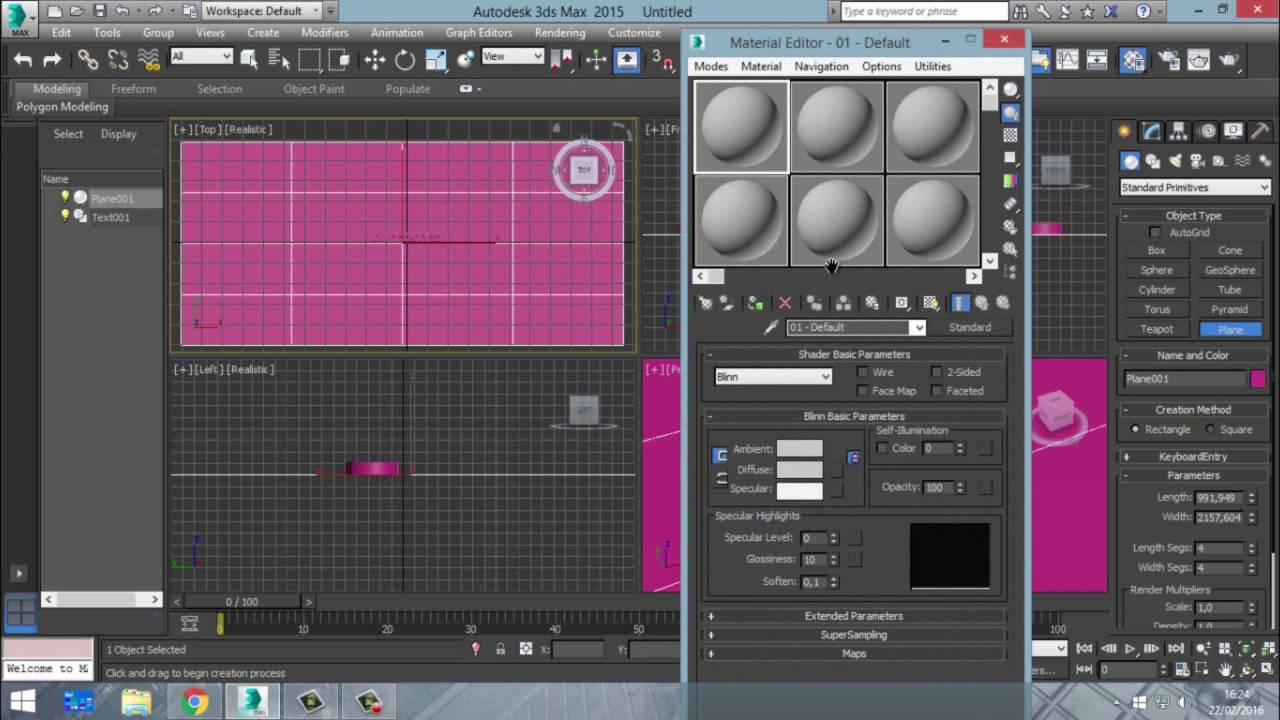Click the Teapot primitive button
The height and width of the screenshot is (720, 1280).
1156,329
